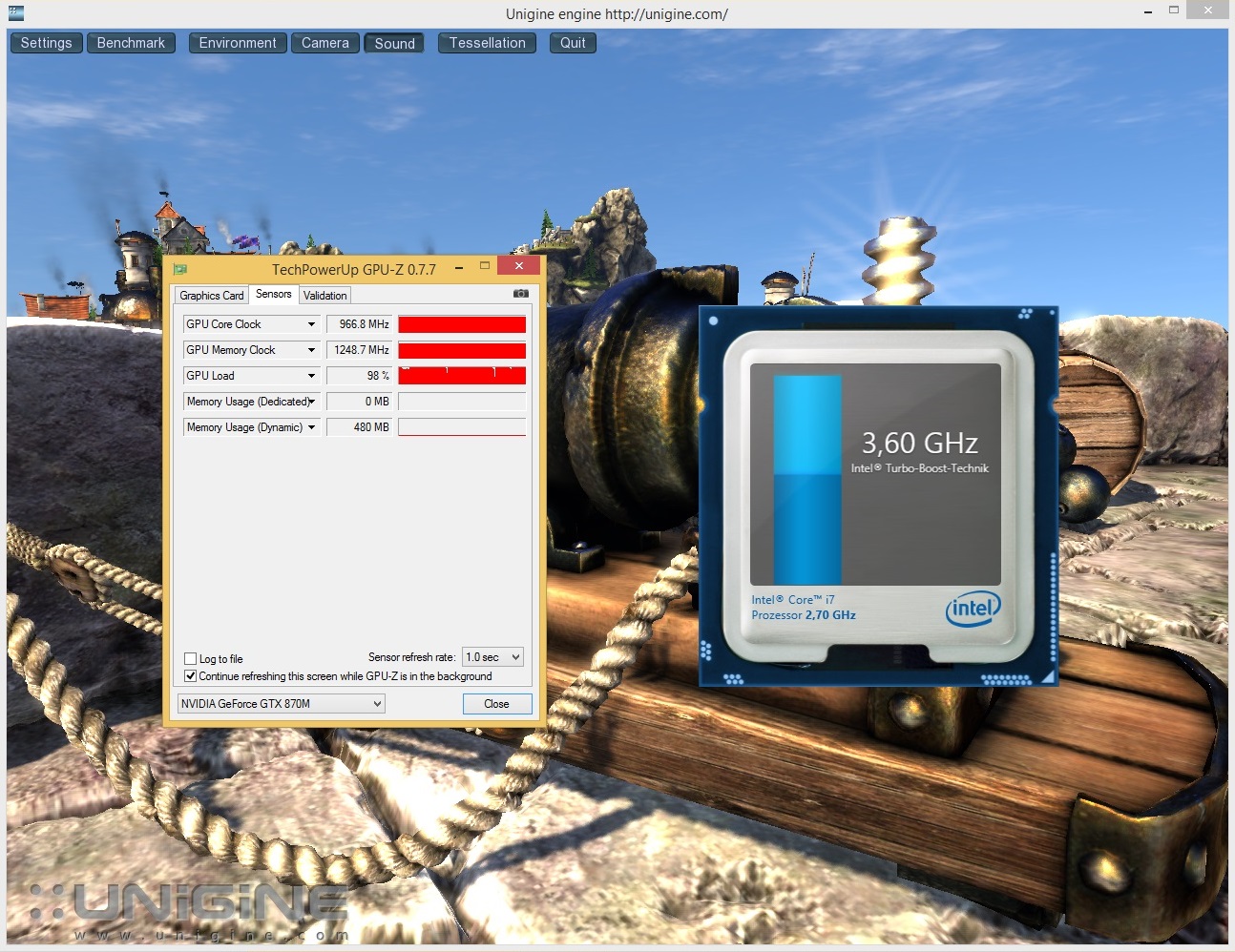Enable the Log to file checkbox

190,658
